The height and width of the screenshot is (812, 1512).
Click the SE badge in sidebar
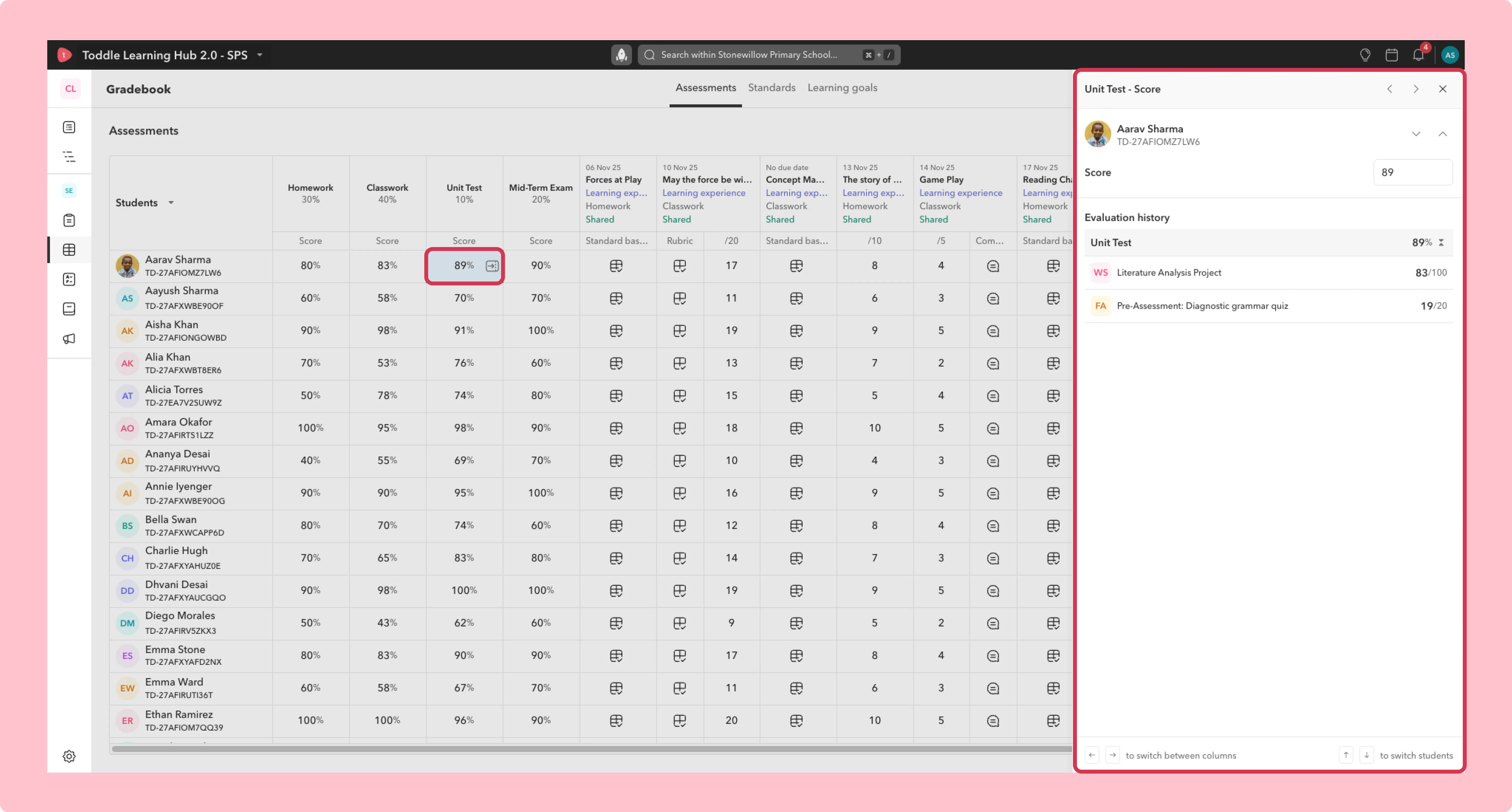point(69,191)
